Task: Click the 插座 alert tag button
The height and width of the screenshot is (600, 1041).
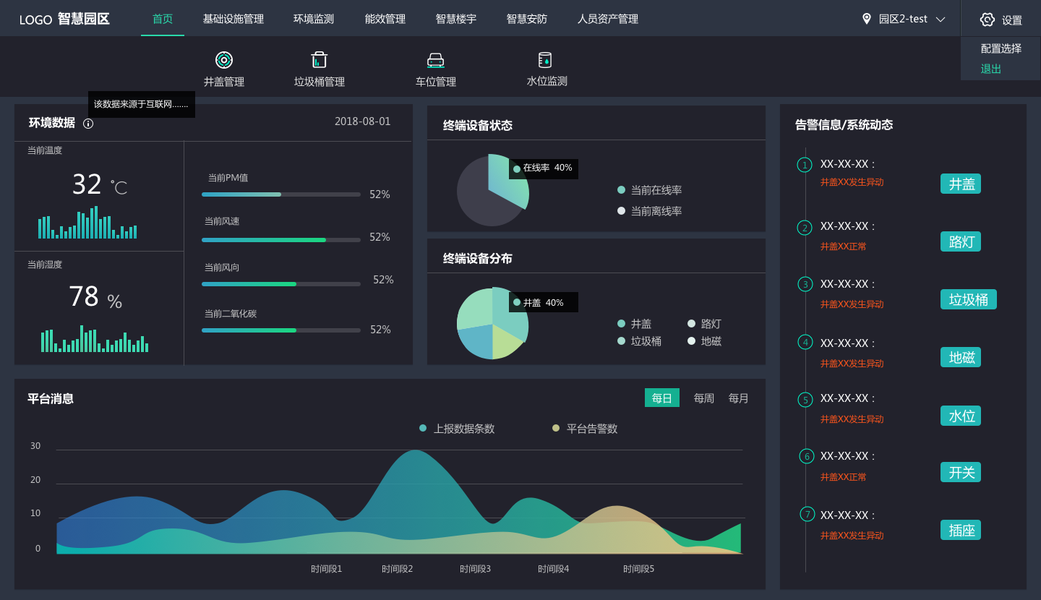Action: click(961, 530)
